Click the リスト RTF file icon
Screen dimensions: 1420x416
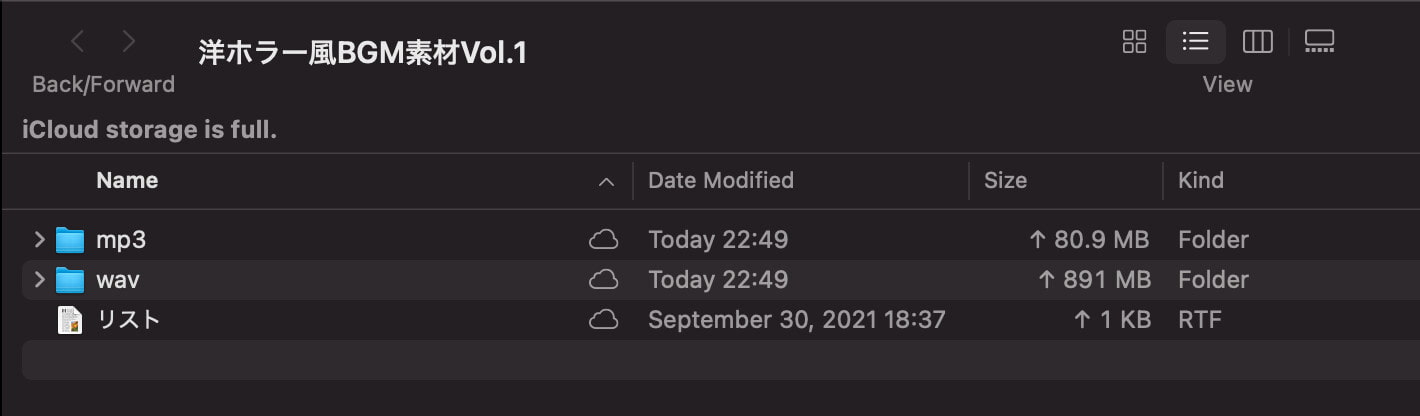click(70, 320)
